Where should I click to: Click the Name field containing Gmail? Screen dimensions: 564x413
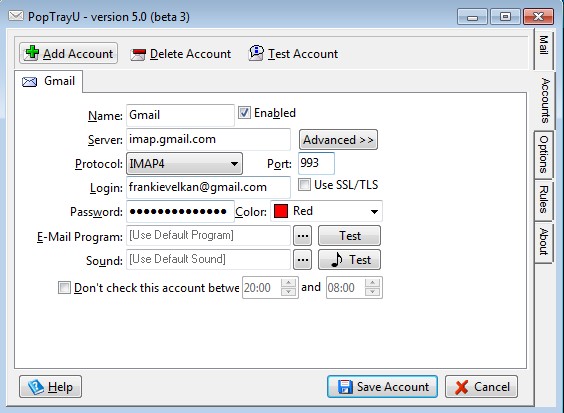[180, 115]
